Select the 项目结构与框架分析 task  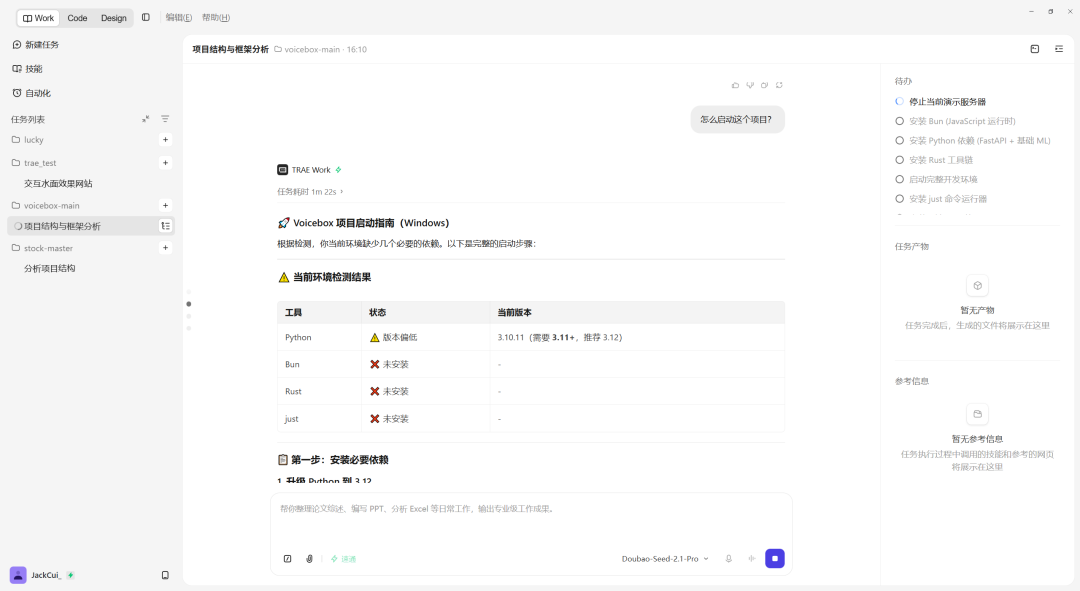pos(91,226)
